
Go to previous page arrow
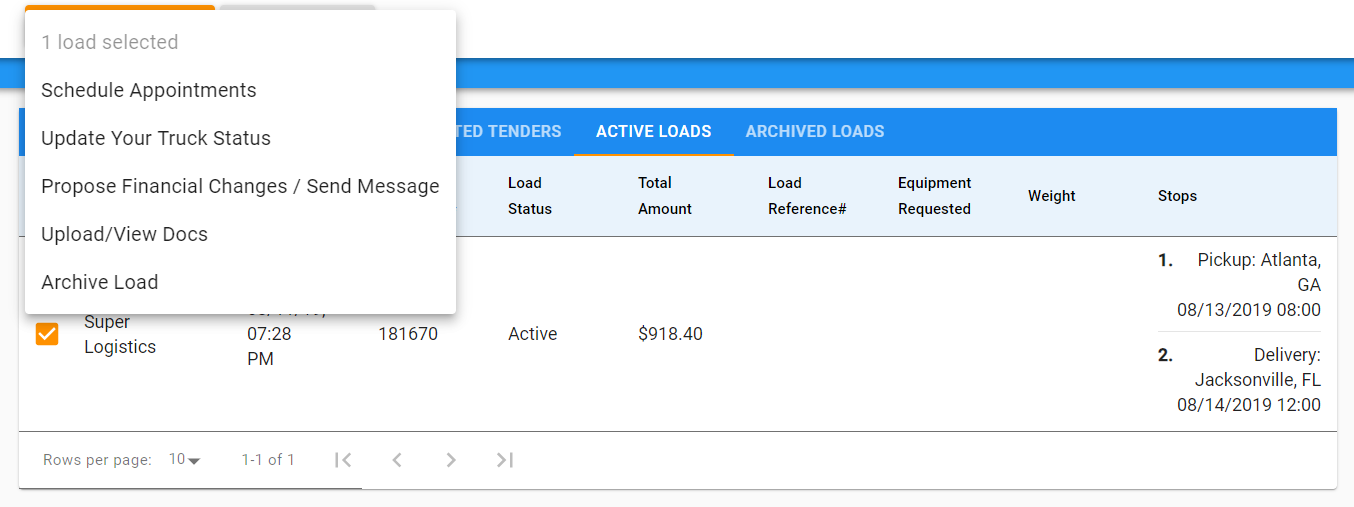(x=397, y=460)
